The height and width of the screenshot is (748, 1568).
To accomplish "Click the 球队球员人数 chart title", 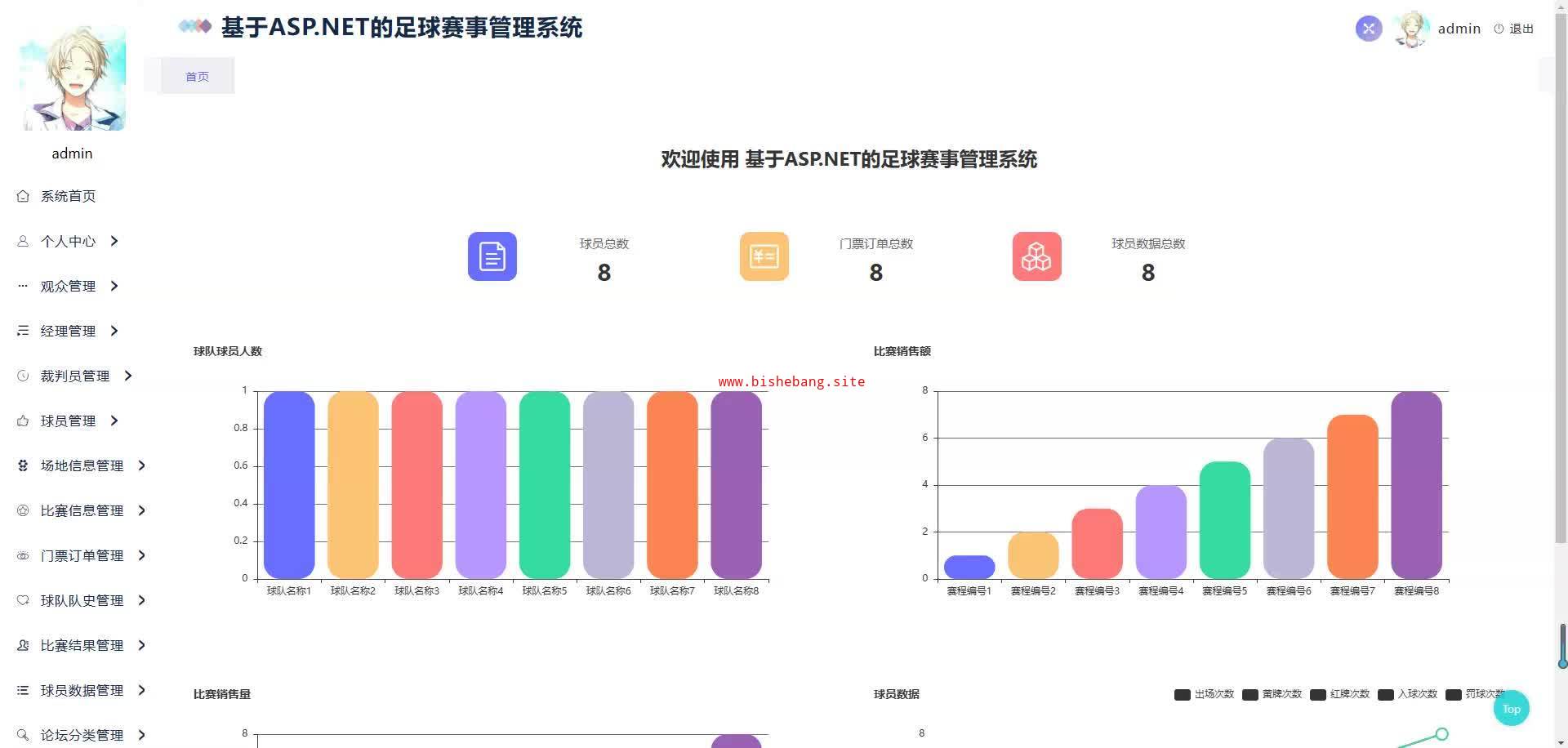I will (228, 351).
